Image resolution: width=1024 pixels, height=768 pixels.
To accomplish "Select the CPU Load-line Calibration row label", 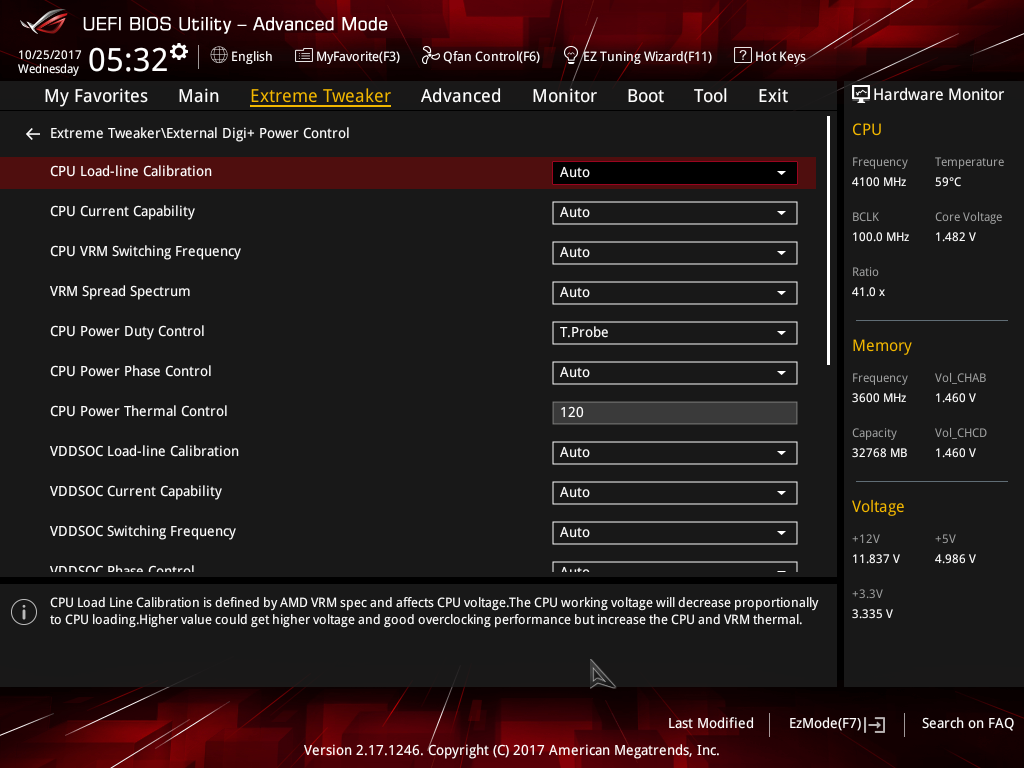I will (131, 172).
